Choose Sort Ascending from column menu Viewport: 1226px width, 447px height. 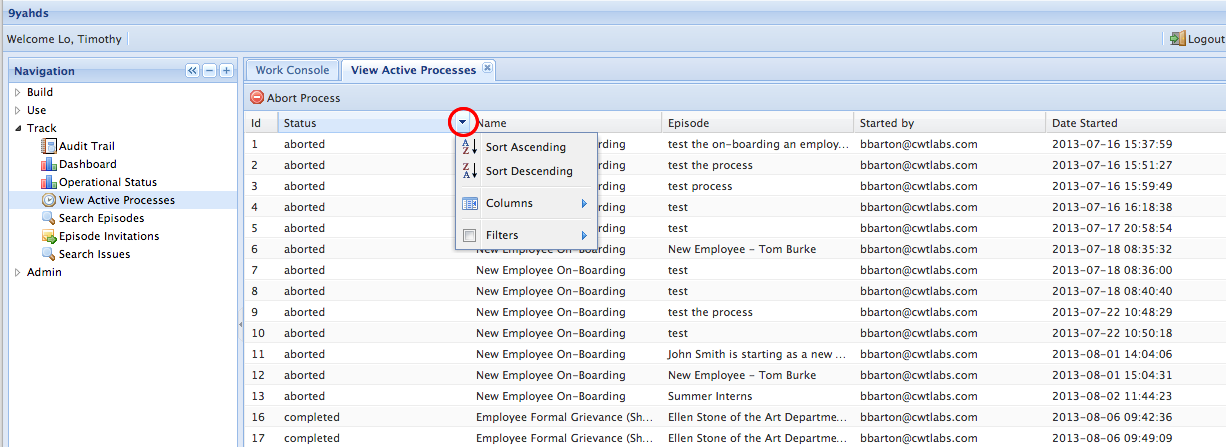pos(526,147)
